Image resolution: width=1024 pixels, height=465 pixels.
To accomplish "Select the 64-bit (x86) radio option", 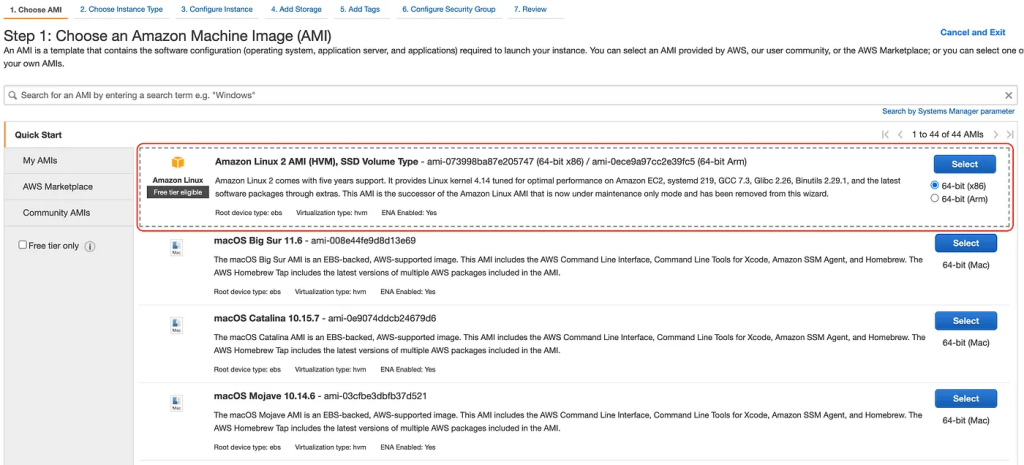I will click(935, 185).
